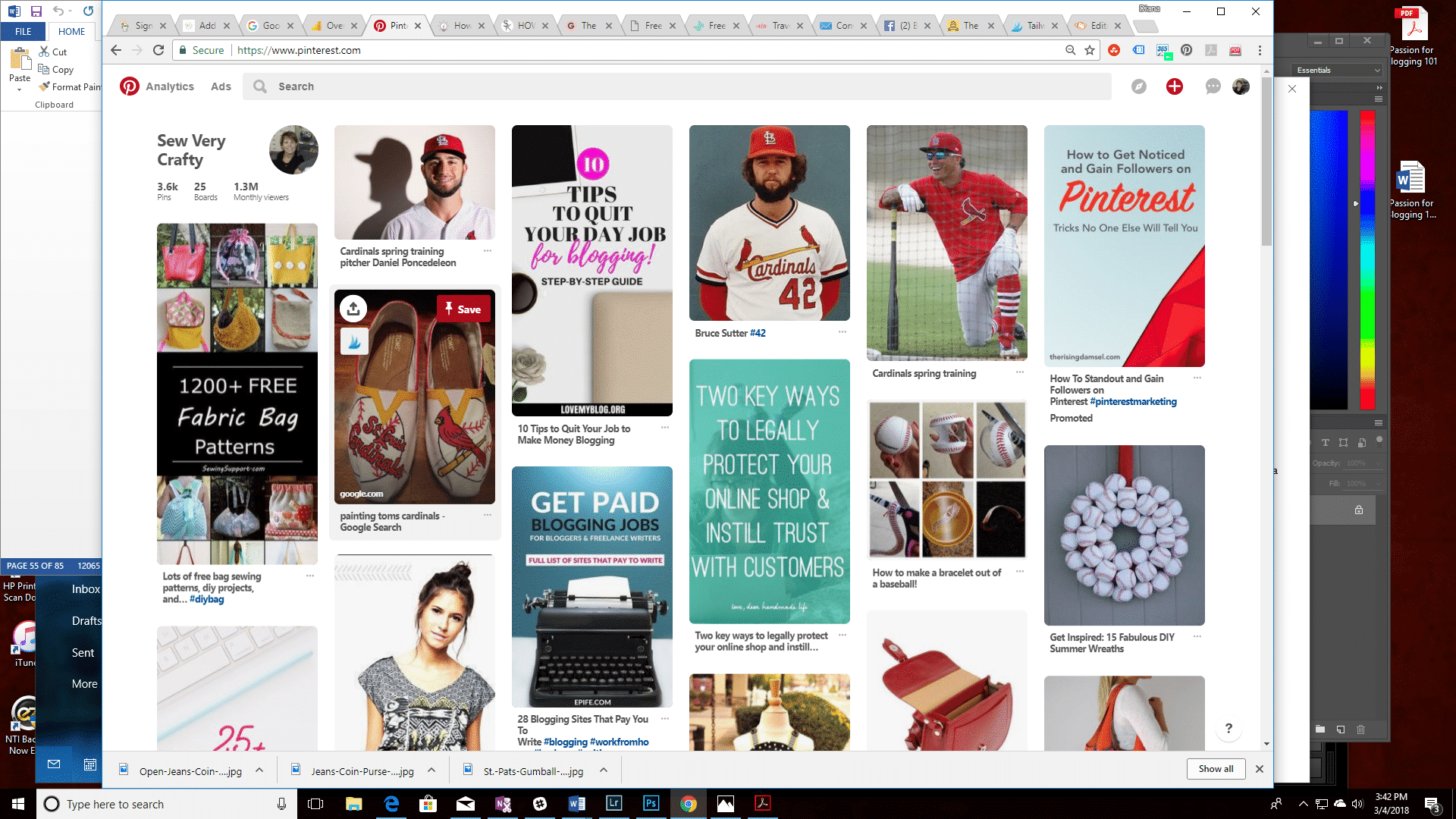Image resolution: width=1456 pixels, height=819 pixels.
Task: Click the Pinterest help question mark button
Action: pyautogui.click(x=1228, y=728)
